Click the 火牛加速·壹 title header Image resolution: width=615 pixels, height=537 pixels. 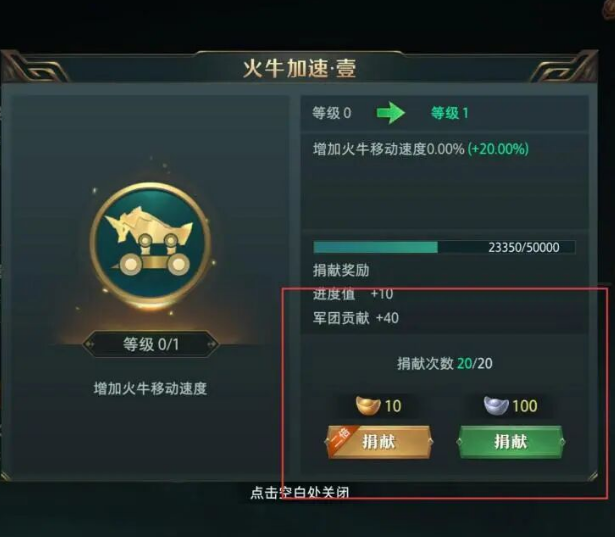tap(300, 69)
